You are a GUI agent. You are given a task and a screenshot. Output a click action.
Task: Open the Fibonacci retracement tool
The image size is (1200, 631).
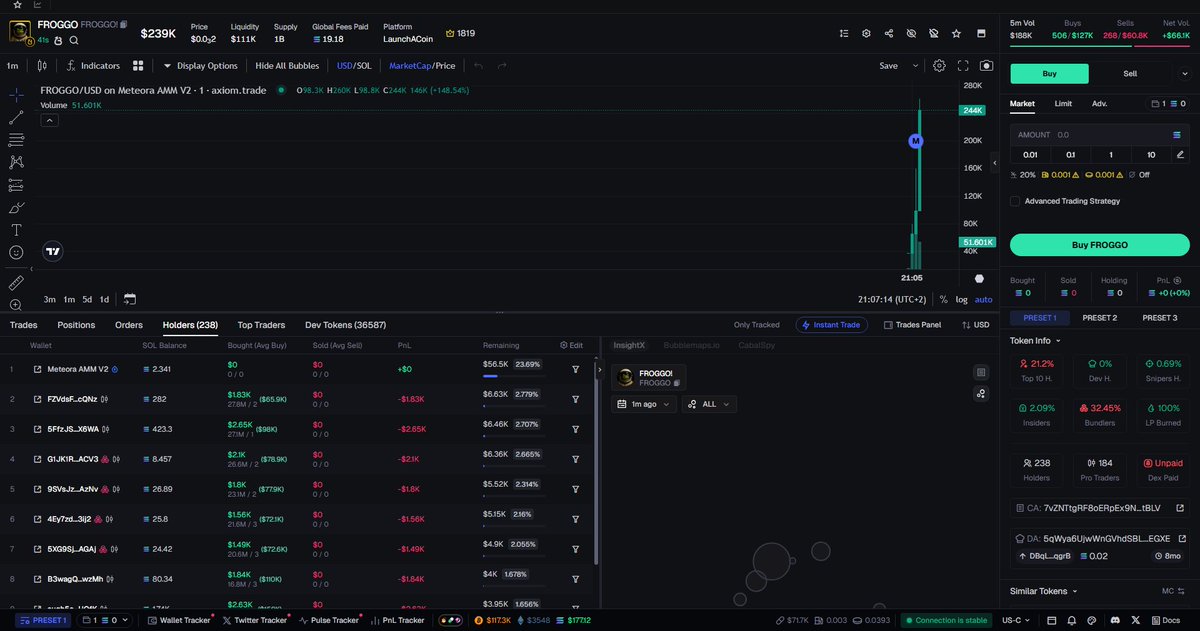coord(16,140)
